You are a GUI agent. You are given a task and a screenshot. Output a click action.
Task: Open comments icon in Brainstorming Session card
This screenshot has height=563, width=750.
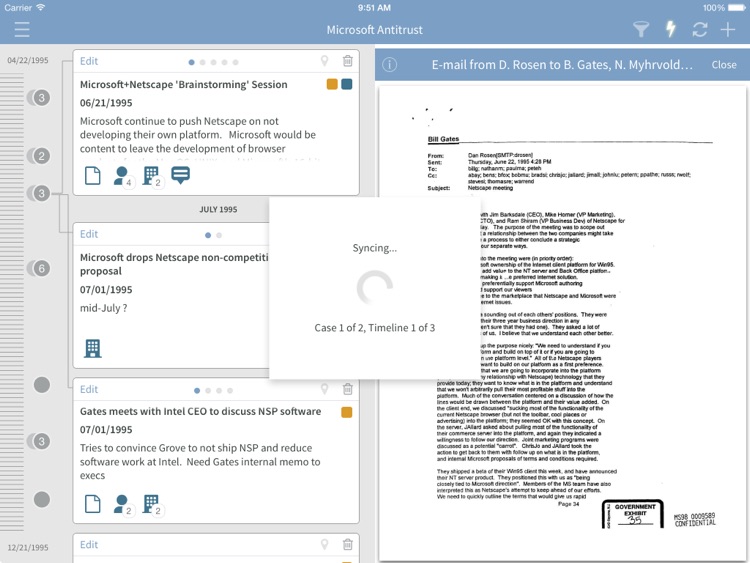(180, 175)
